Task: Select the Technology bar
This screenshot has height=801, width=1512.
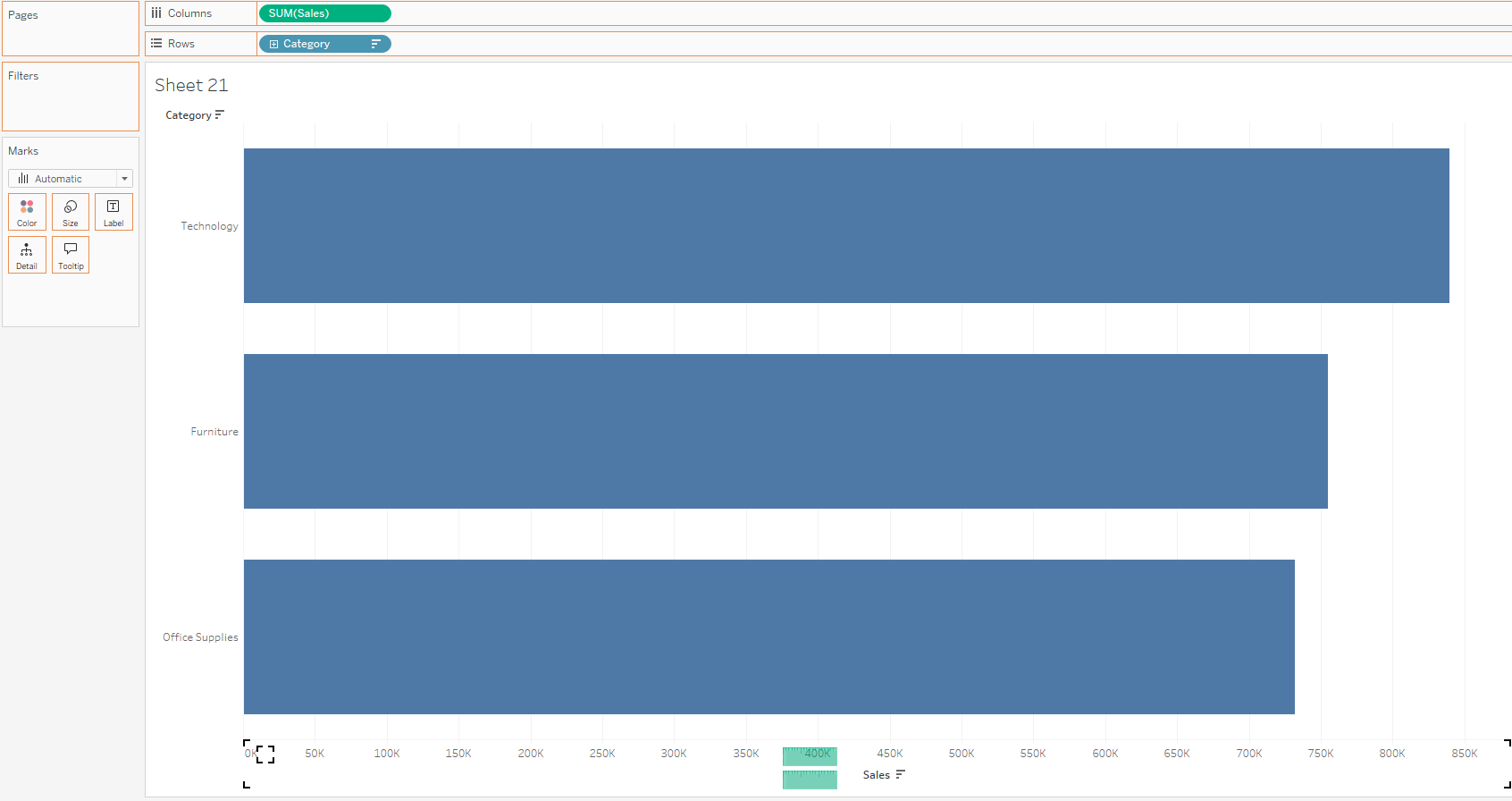Action: point(846,225)
